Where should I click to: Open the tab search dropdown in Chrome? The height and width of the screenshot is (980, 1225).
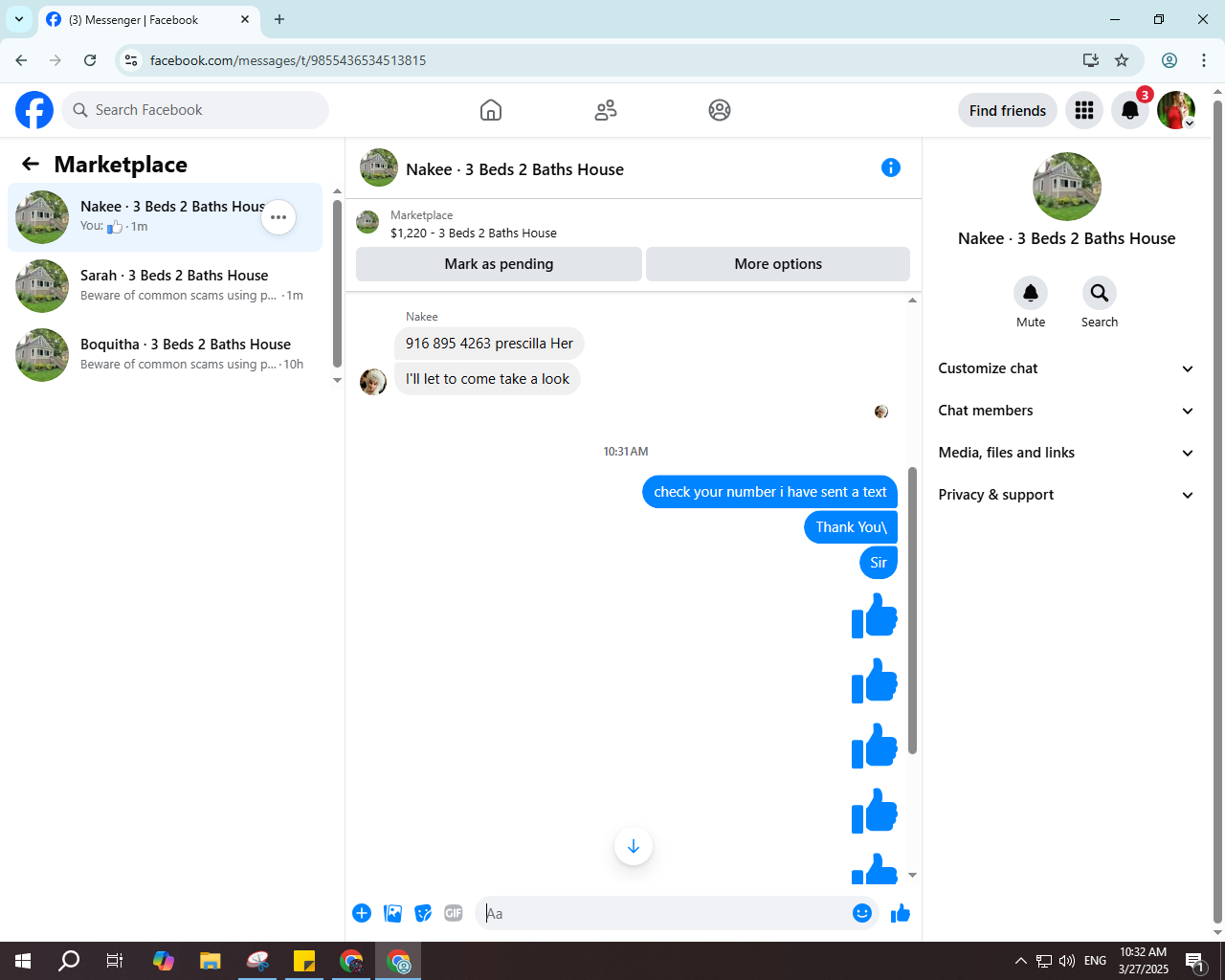[x=19, y=19]
